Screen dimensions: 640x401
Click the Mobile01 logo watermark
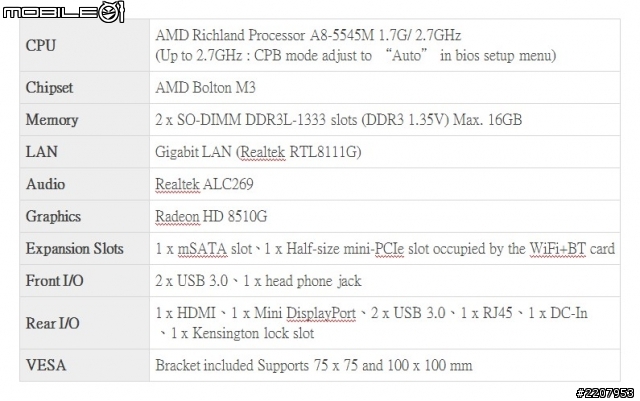coord(63,12)
